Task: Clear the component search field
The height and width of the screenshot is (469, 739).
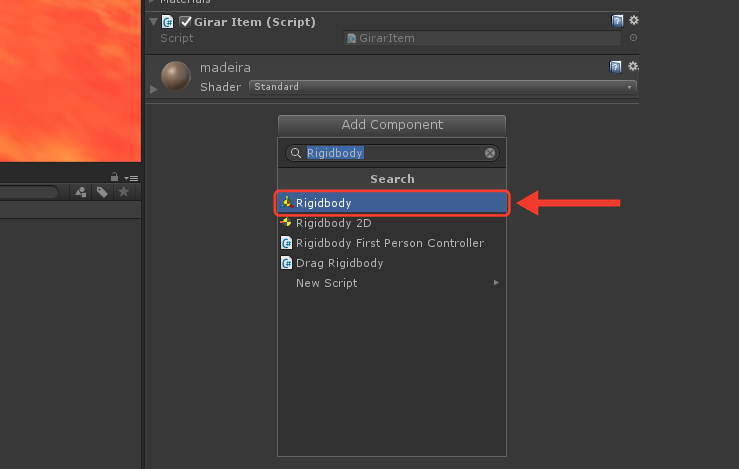Action: [x=490, y=153]
